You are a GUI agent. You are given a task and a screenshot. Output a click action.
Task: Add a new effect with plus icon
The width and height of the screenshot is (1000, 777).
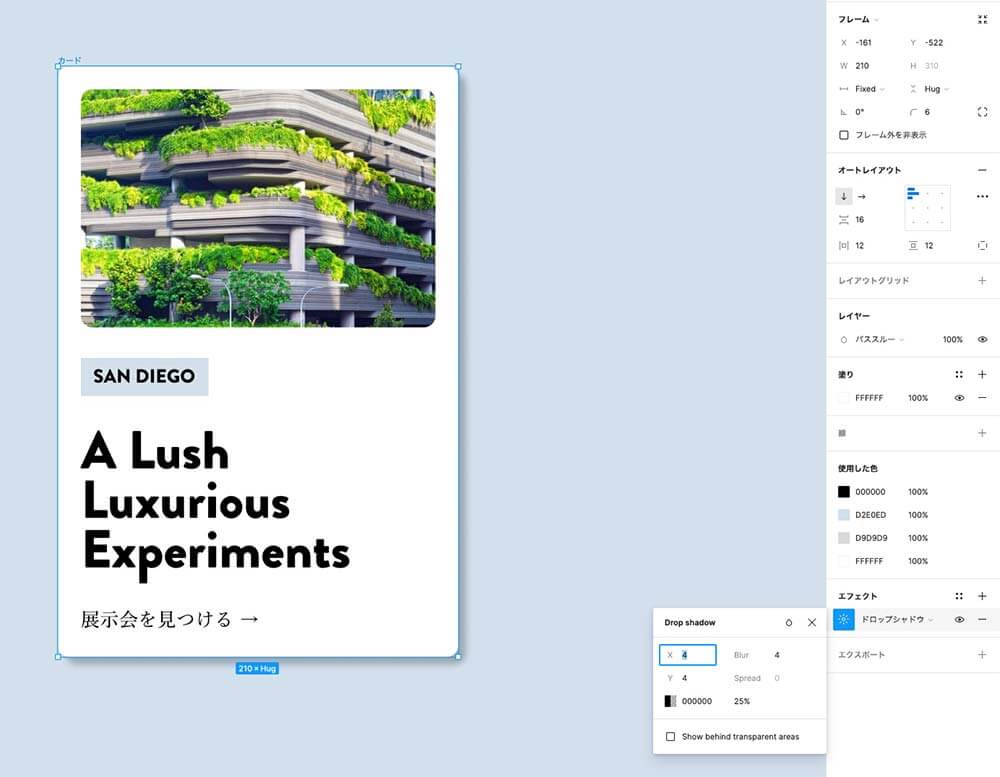click(982, 596)
